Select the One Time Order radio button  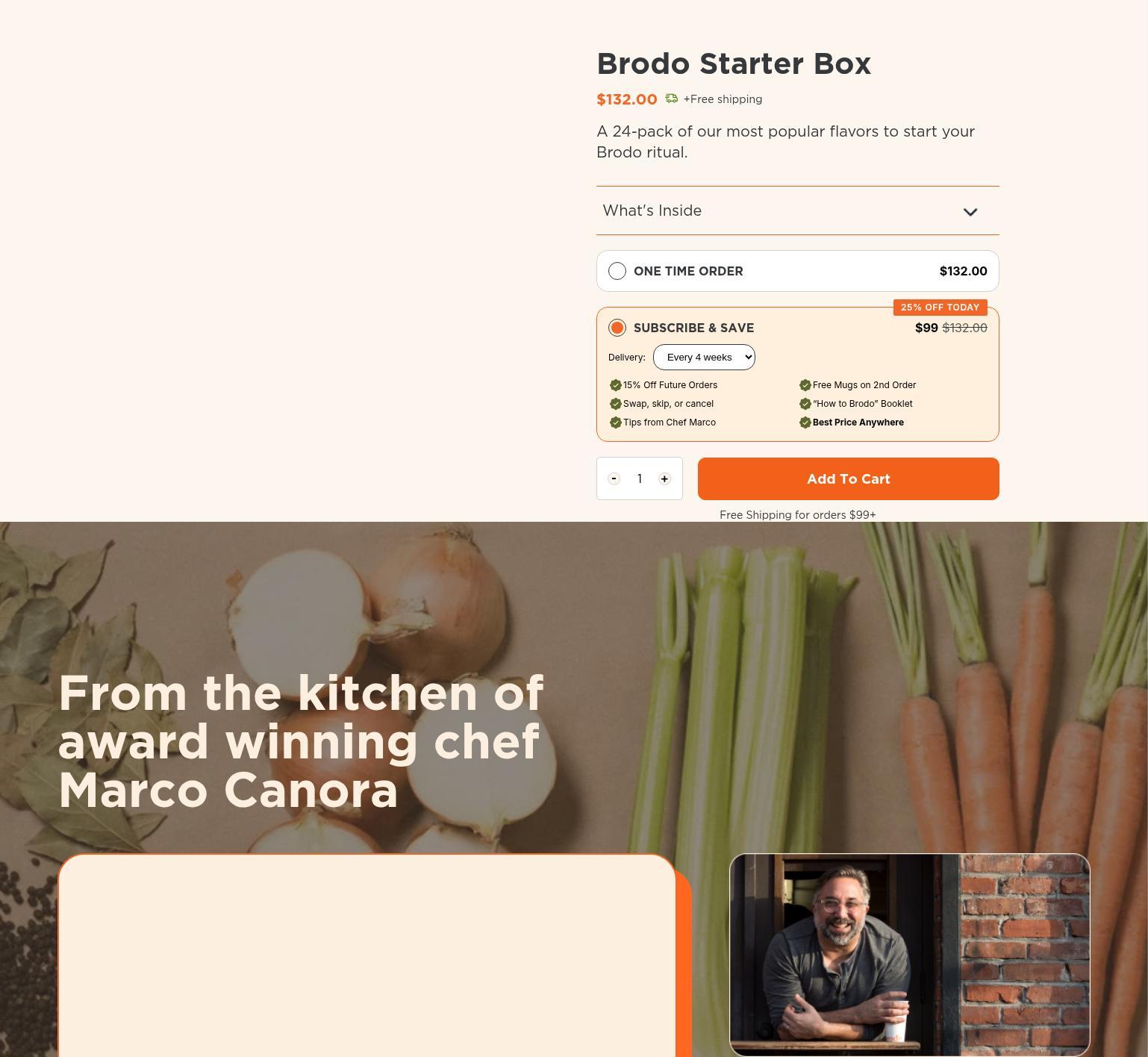617,271
